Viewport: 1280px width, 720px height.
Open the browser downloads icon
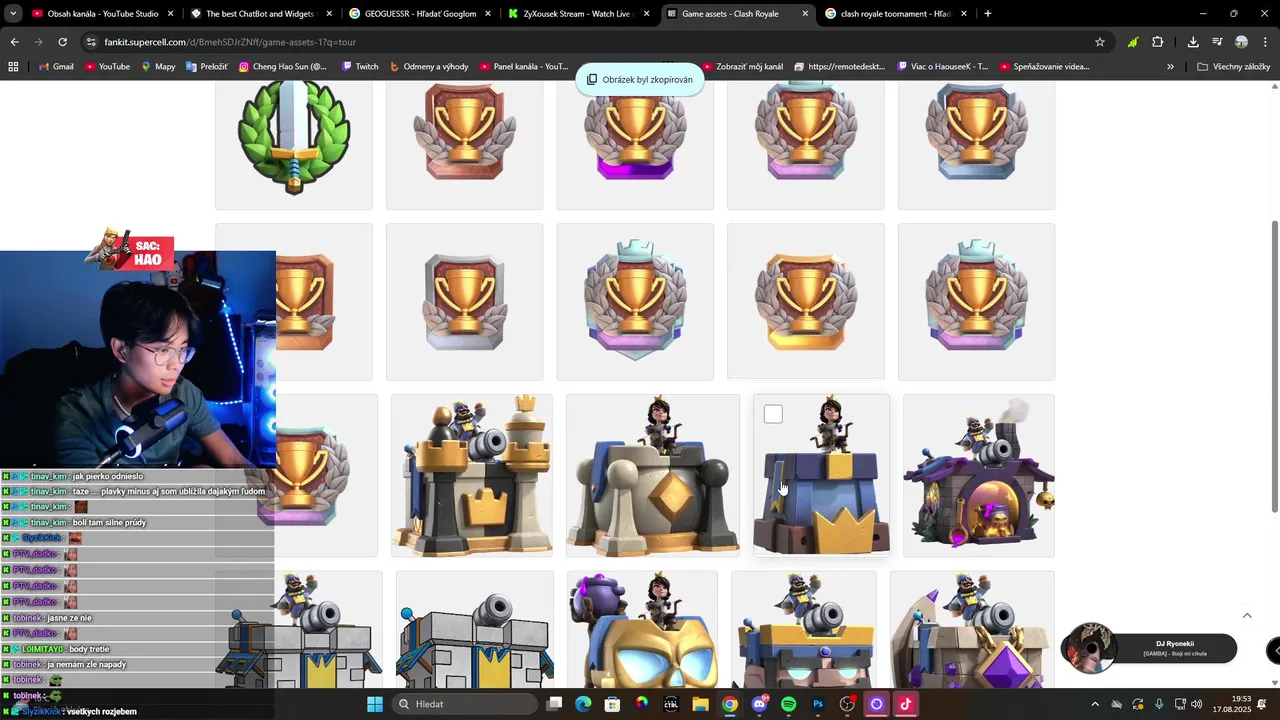pyautogui.click(x=1193, y=42)
